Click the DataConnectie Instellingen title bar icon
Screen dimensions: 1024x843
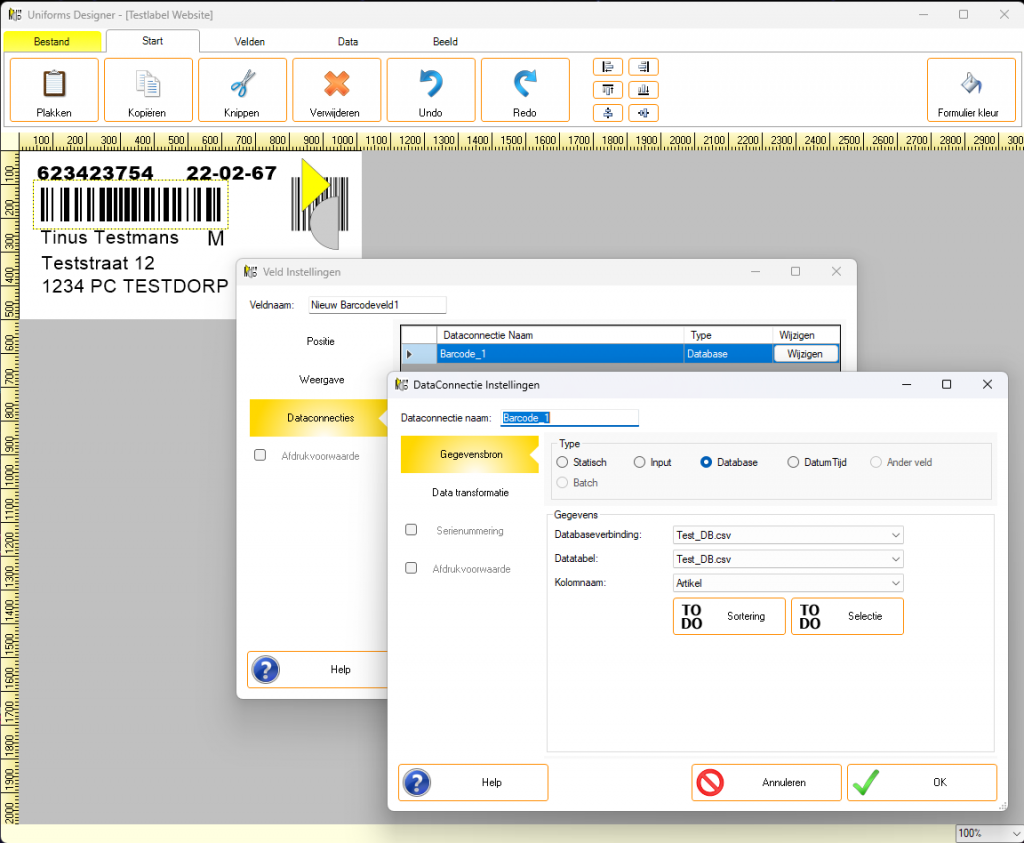(402, 385)
